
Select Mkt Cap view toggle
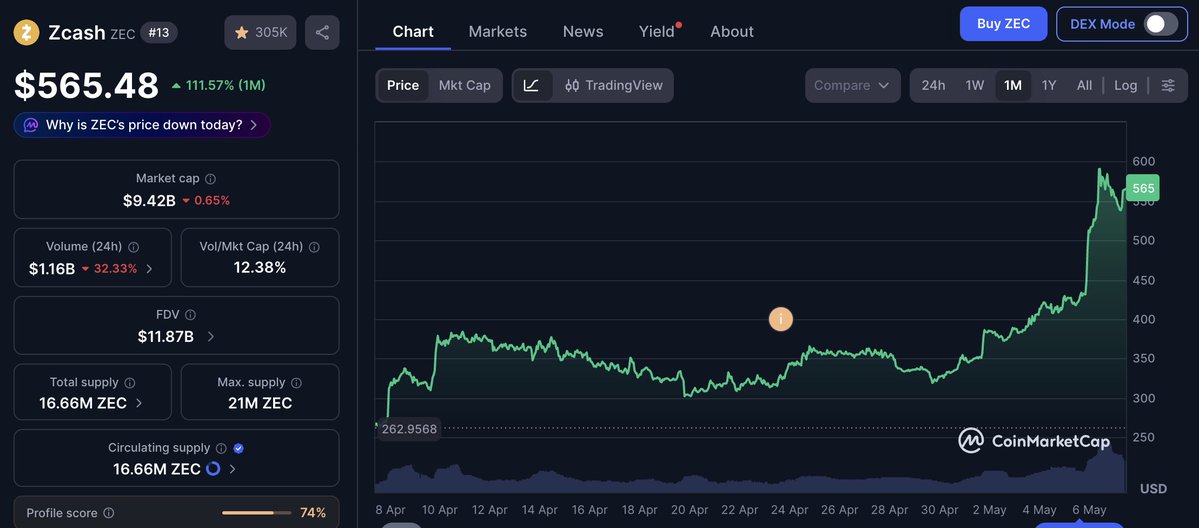464,85
